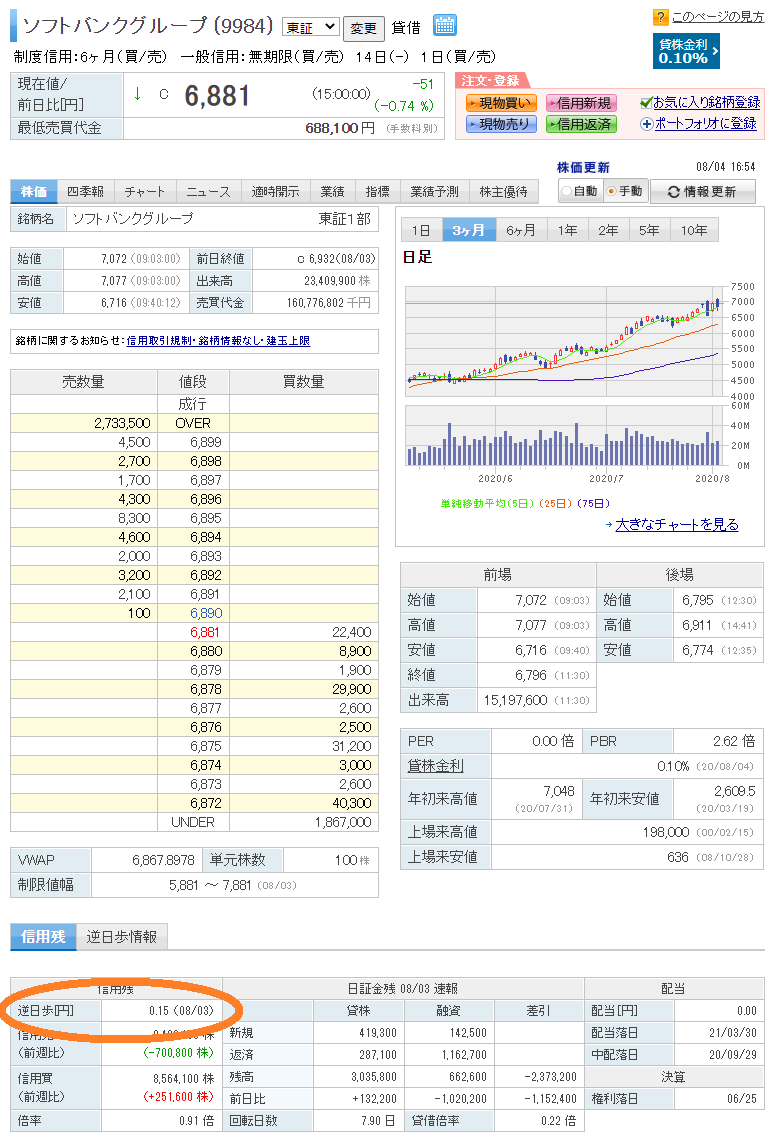Click the 23,409,900 株 volume value
This screenshot has width=773, height=1143.
[x=337, y=281]
